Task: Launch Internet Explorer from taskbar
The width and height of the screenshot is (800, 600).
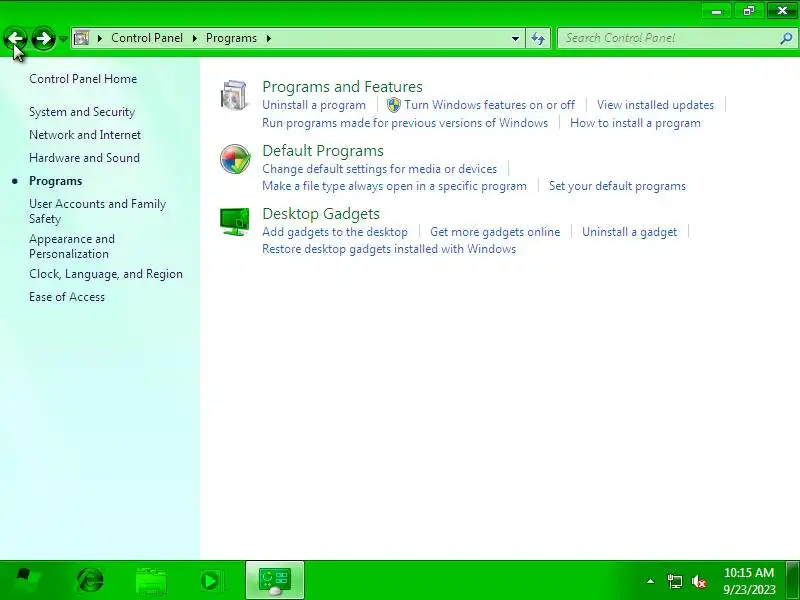Action: (90, 580)
